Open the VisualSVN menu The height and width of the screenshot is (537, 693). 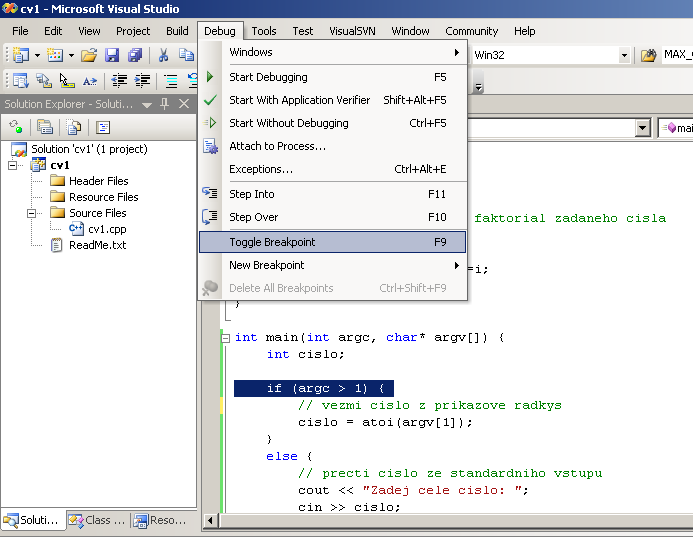point(352,31)
